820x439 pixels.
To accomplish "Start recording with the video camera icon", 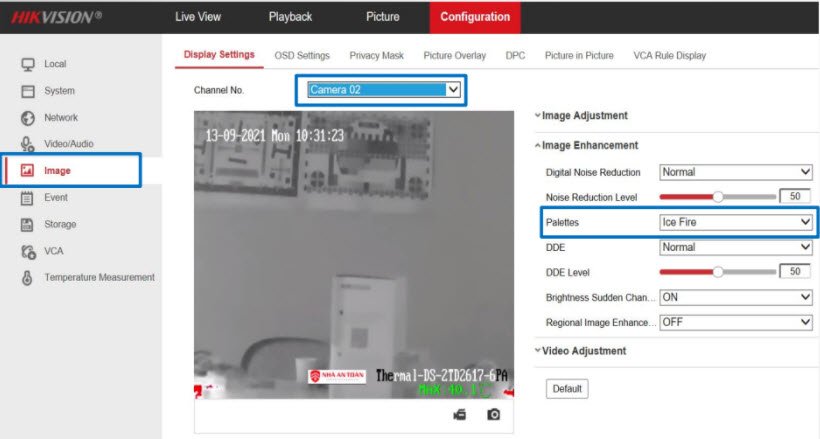I will click(460, 414).
